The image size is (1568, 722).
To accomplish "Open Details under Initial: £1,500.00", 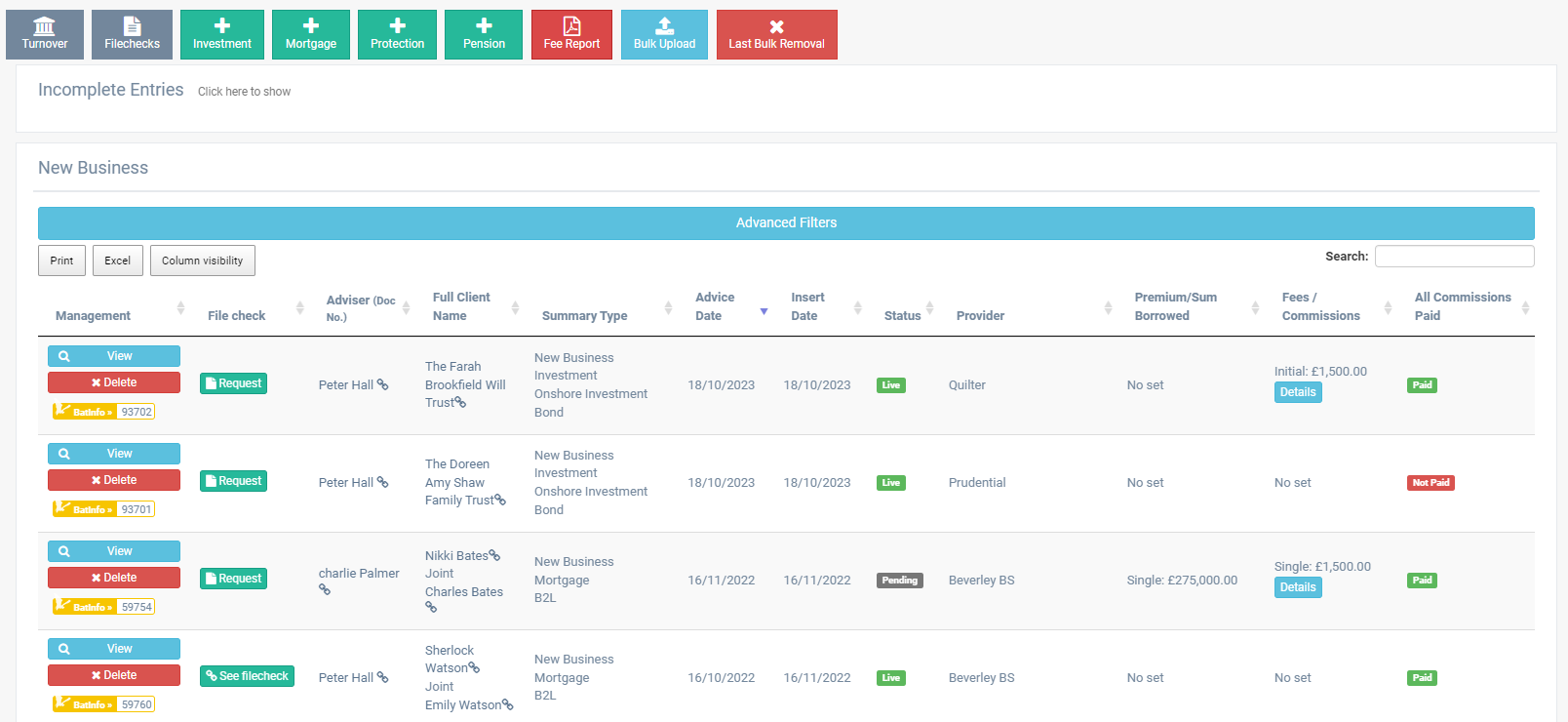I will 1298,392.
